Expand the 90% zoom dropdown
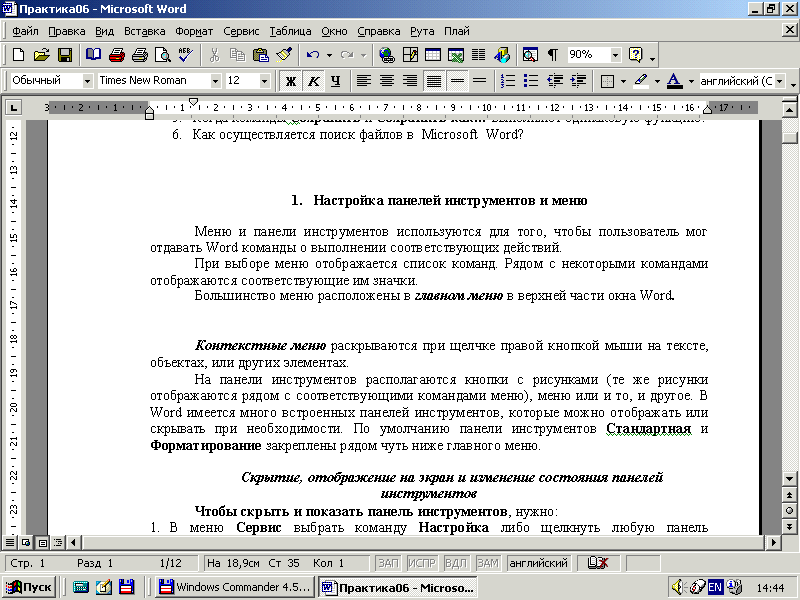The image size is (800, 600). [616, 55]
